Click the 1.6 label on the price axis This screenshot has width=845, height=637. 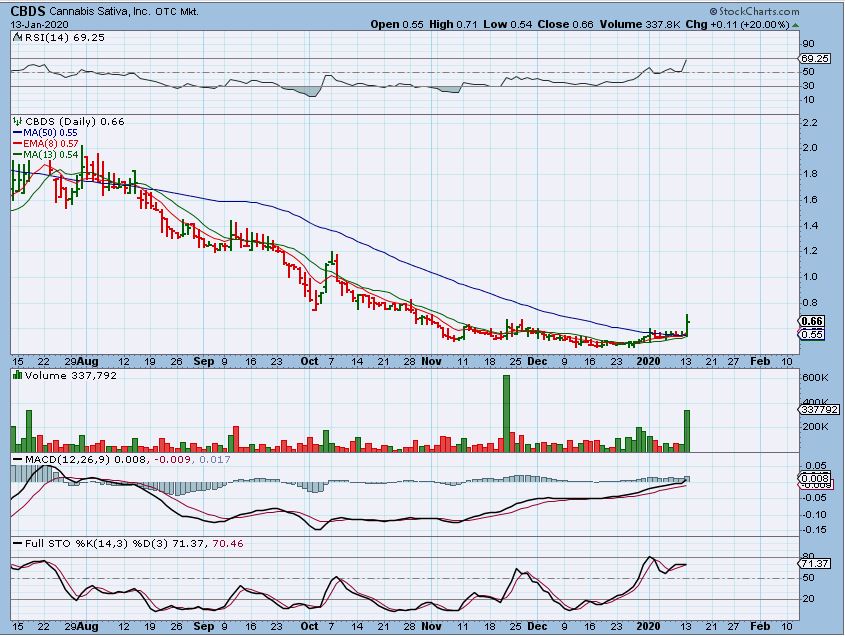[x=809, y=200]
